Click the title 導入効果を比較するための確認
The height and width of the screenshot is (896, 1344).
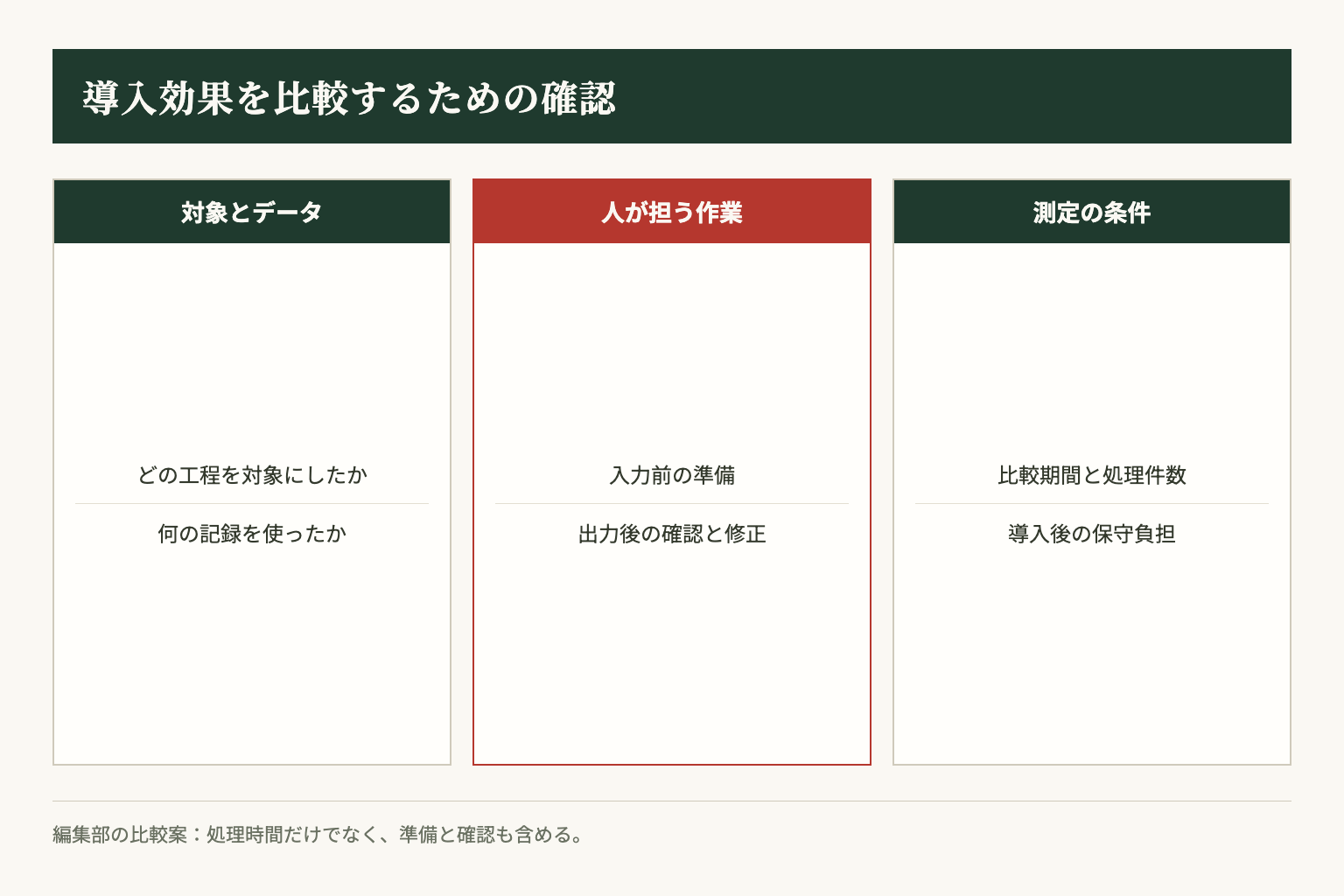[x=349, y=98]
